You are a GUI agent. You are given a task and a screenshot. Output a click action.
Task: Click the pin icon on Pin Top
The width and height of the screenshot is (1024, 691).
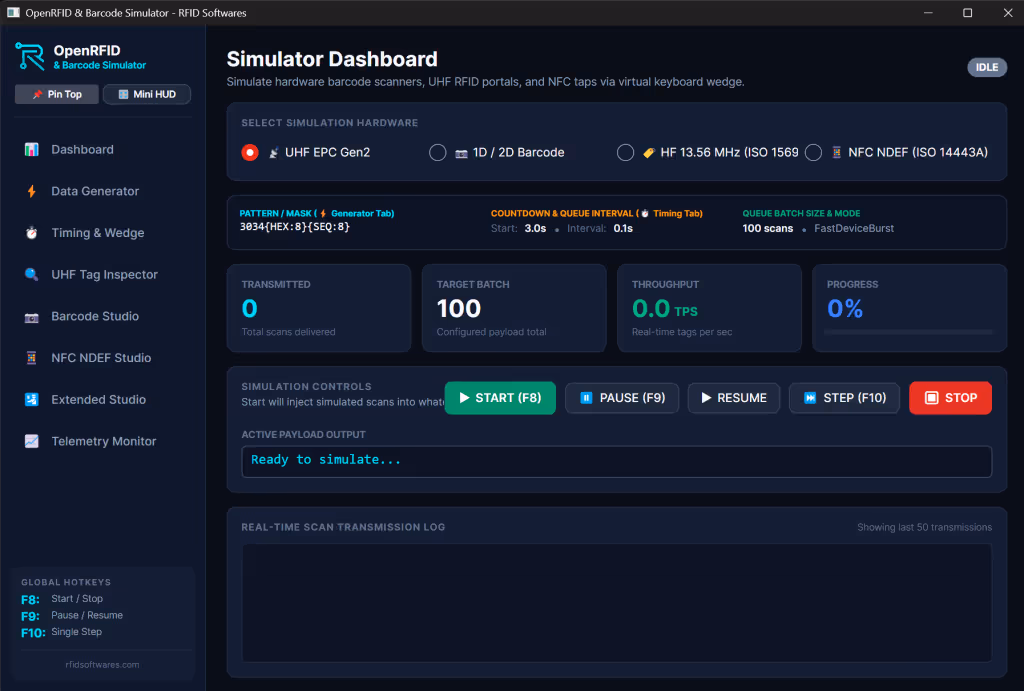[x=37, y=94]
